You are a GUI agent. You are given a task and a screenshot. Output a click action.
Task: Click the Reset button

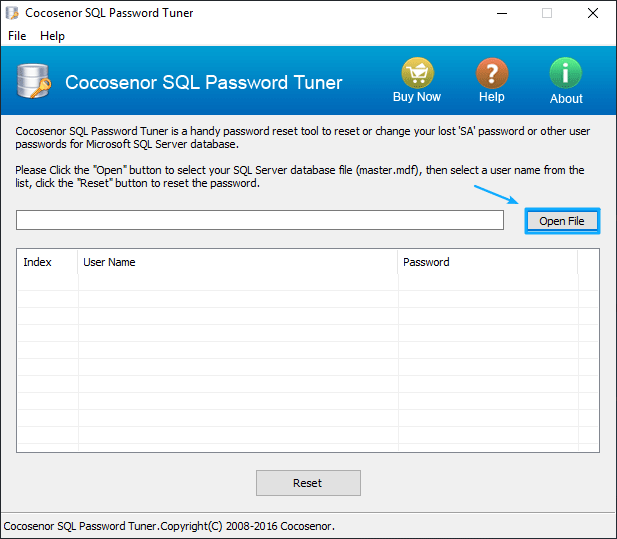click(308, 483)
